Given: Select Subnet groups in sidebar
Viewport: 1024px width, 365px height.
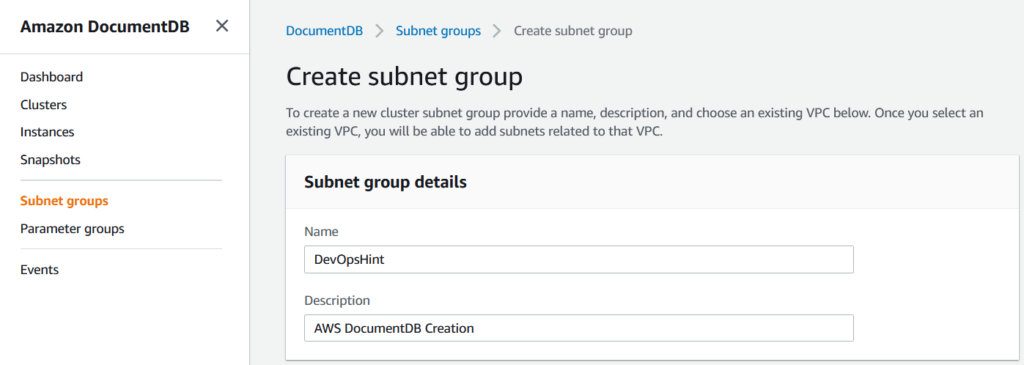Looking at the screenshot, I should pos(64,201).
